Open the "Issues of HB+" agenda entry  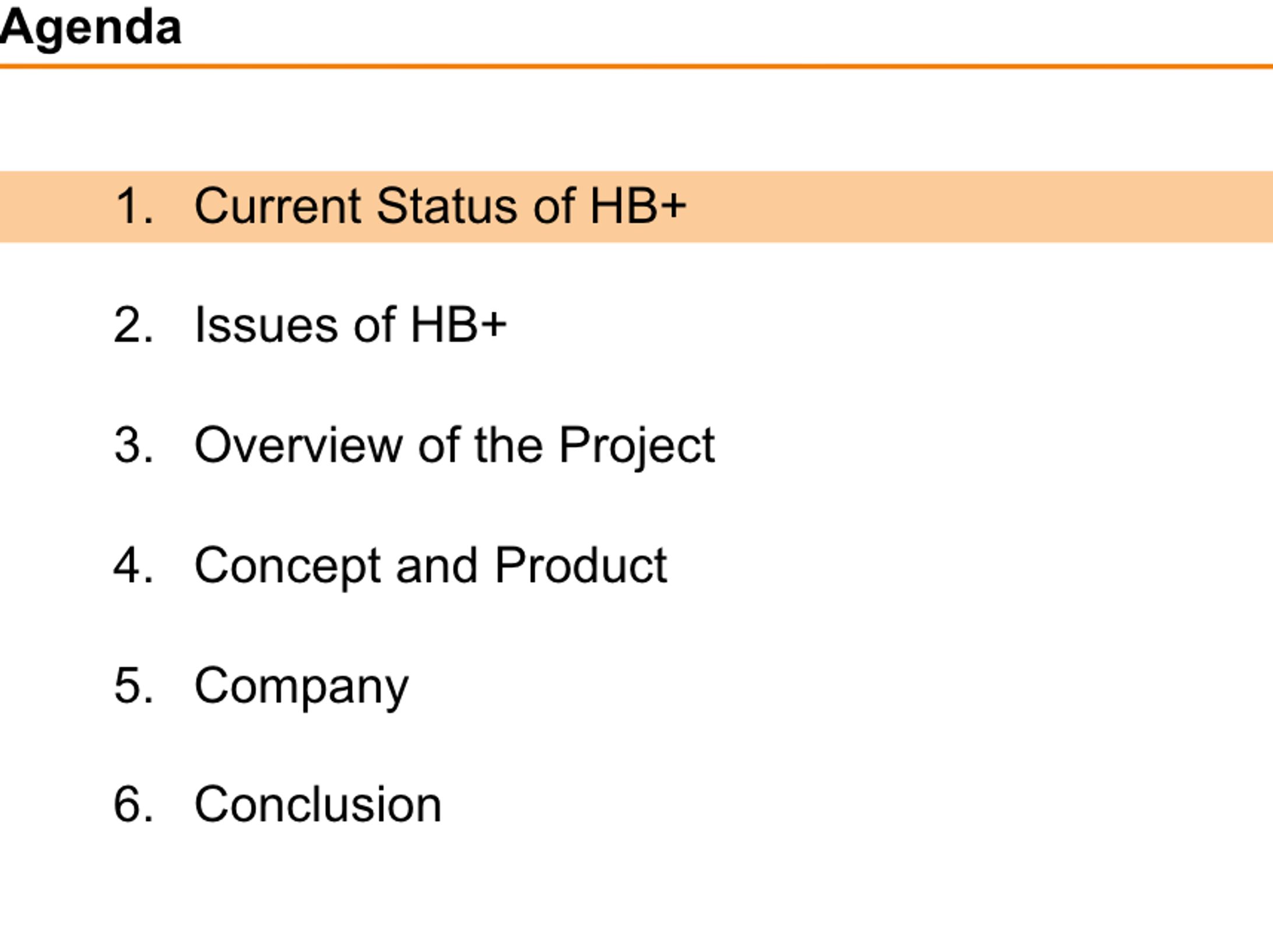[350, 325]
